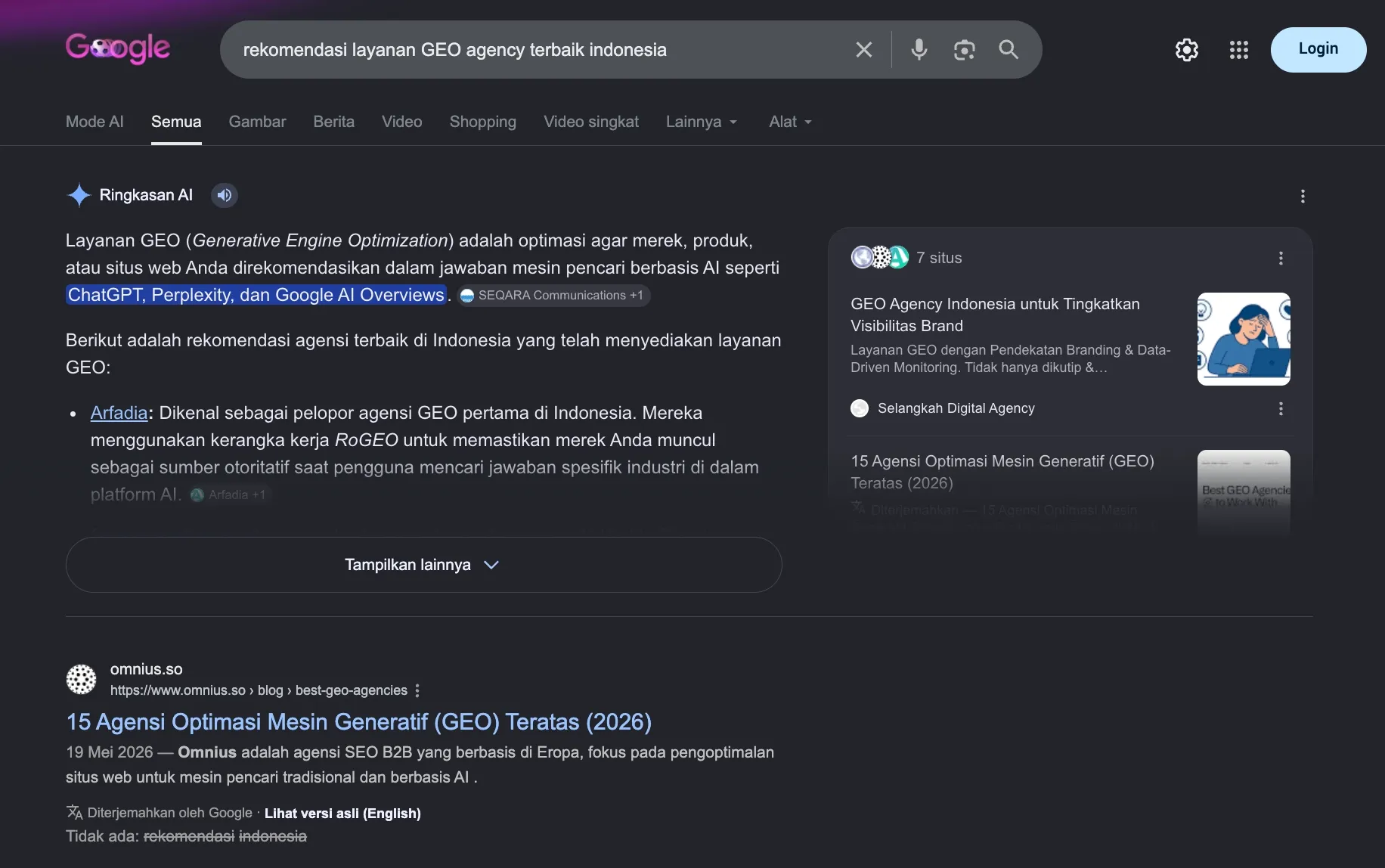Select the Semua tab

click(x=176, y=122)
